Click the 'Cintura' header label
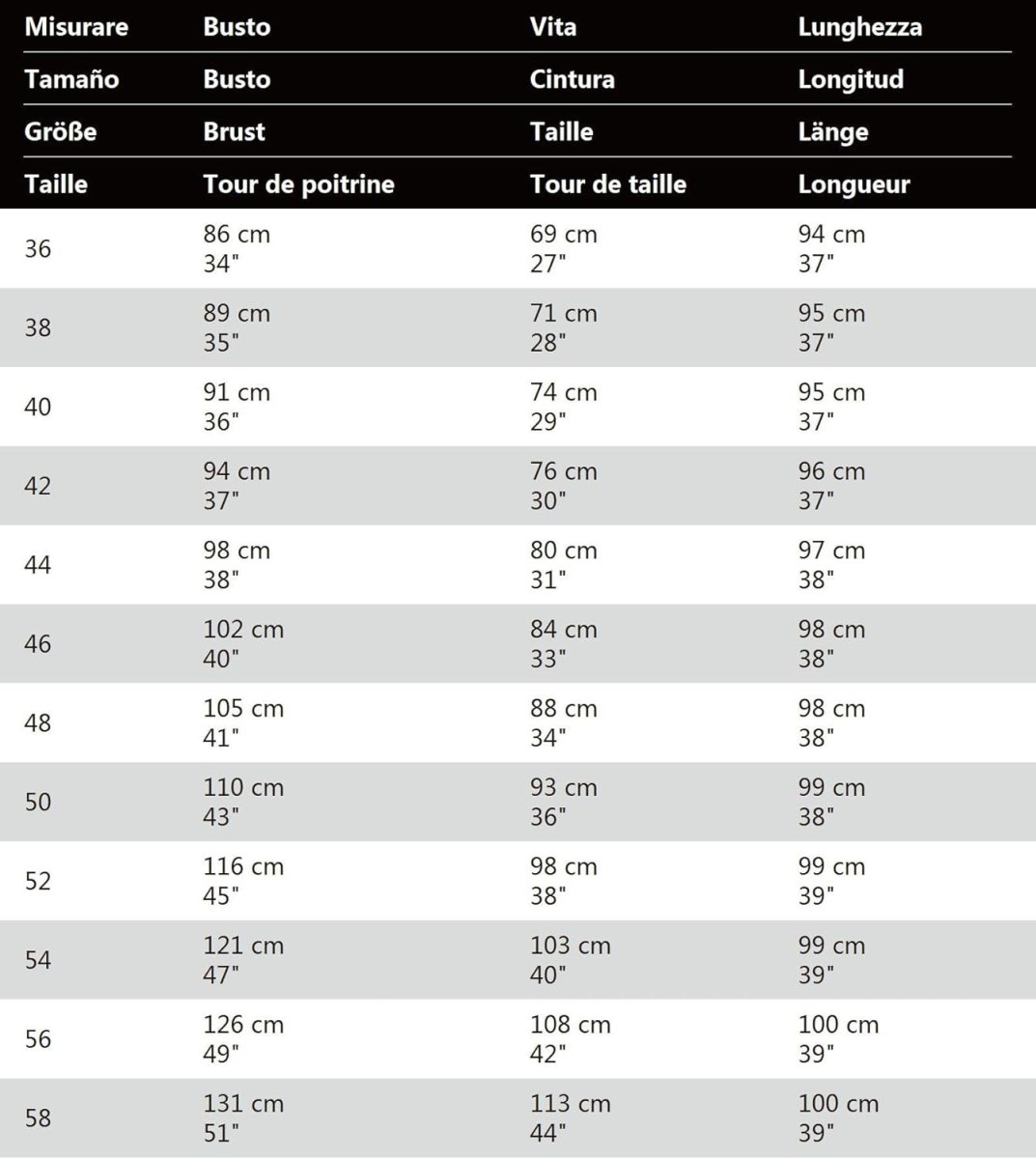Screen dimensions: 1036x1159 [572, 79]
